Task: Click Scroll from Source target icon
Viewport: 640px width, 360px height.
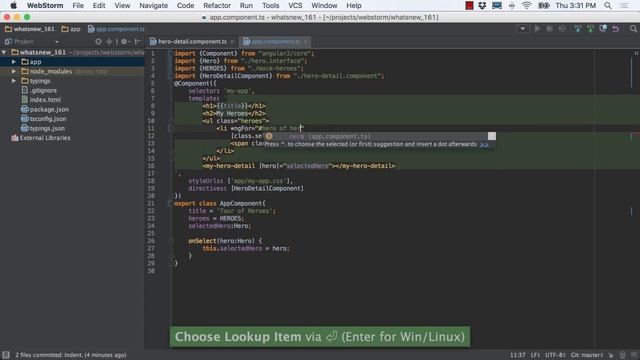Action: [98, 41]
